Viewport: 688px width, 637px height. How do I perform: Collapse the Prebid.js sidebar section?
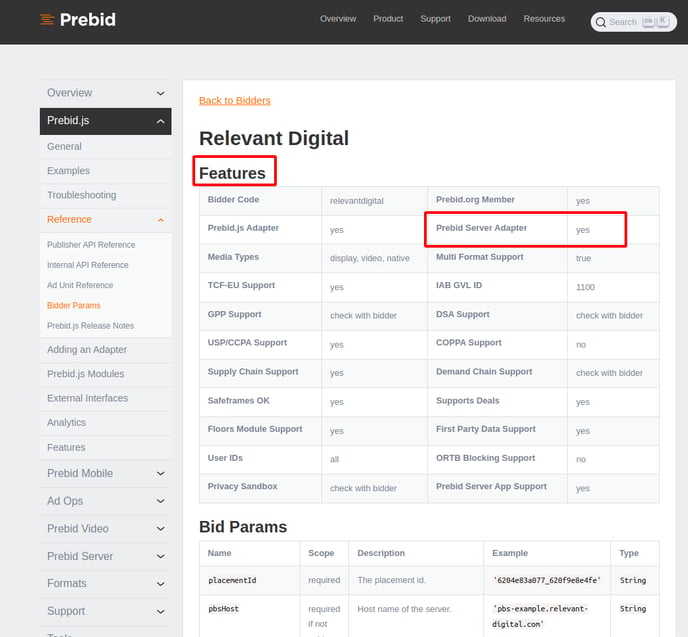pyautogui.click(x=161, y=121)
